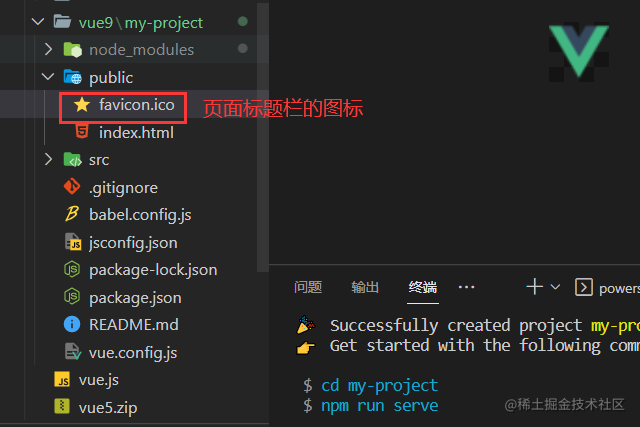Screen dimensions: 640x427
Task: Select the 终端 panel tab
Action: click(x=423, y=287)
